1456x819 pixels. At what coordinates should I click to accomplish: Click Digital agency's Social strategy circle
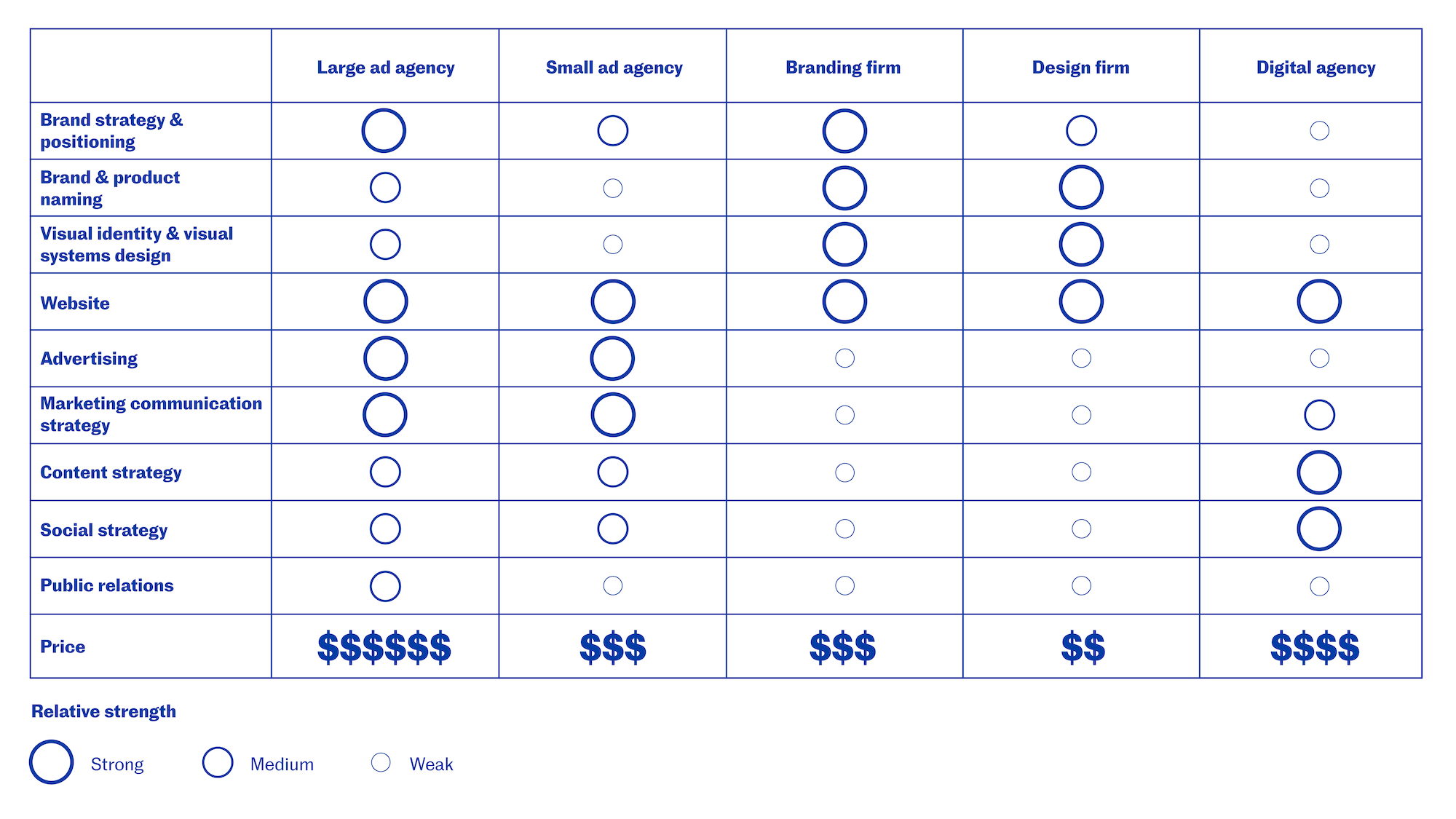[x=1318, y=529]
